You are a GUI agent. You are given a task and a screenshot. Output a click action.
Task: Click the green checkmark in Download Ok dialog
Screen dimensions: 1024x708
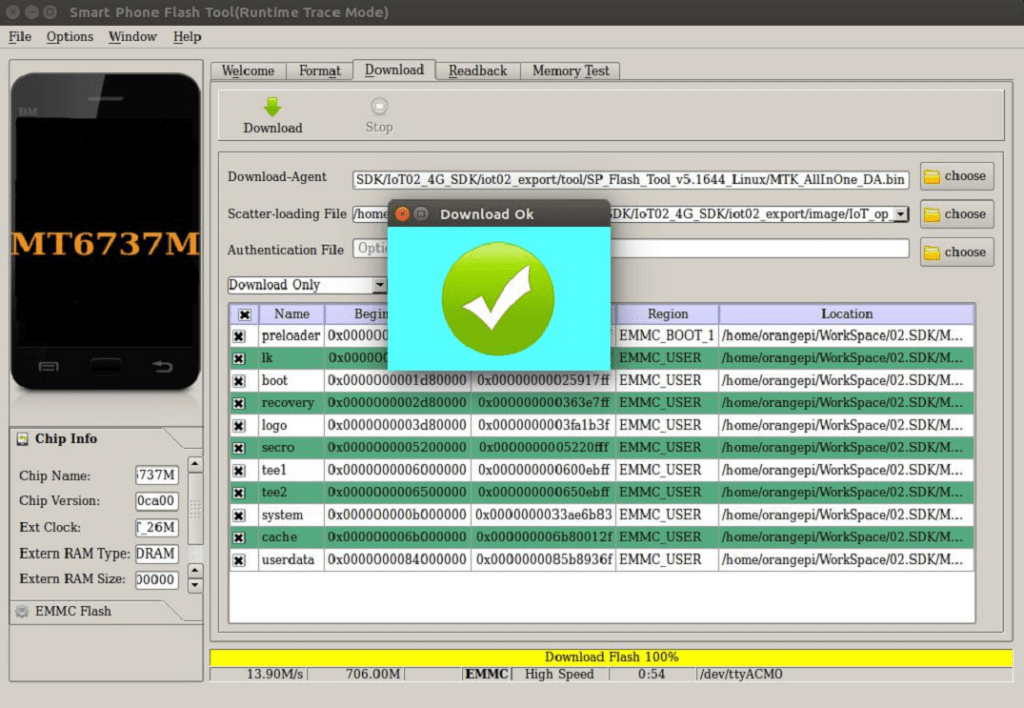[x=498, y=298]
